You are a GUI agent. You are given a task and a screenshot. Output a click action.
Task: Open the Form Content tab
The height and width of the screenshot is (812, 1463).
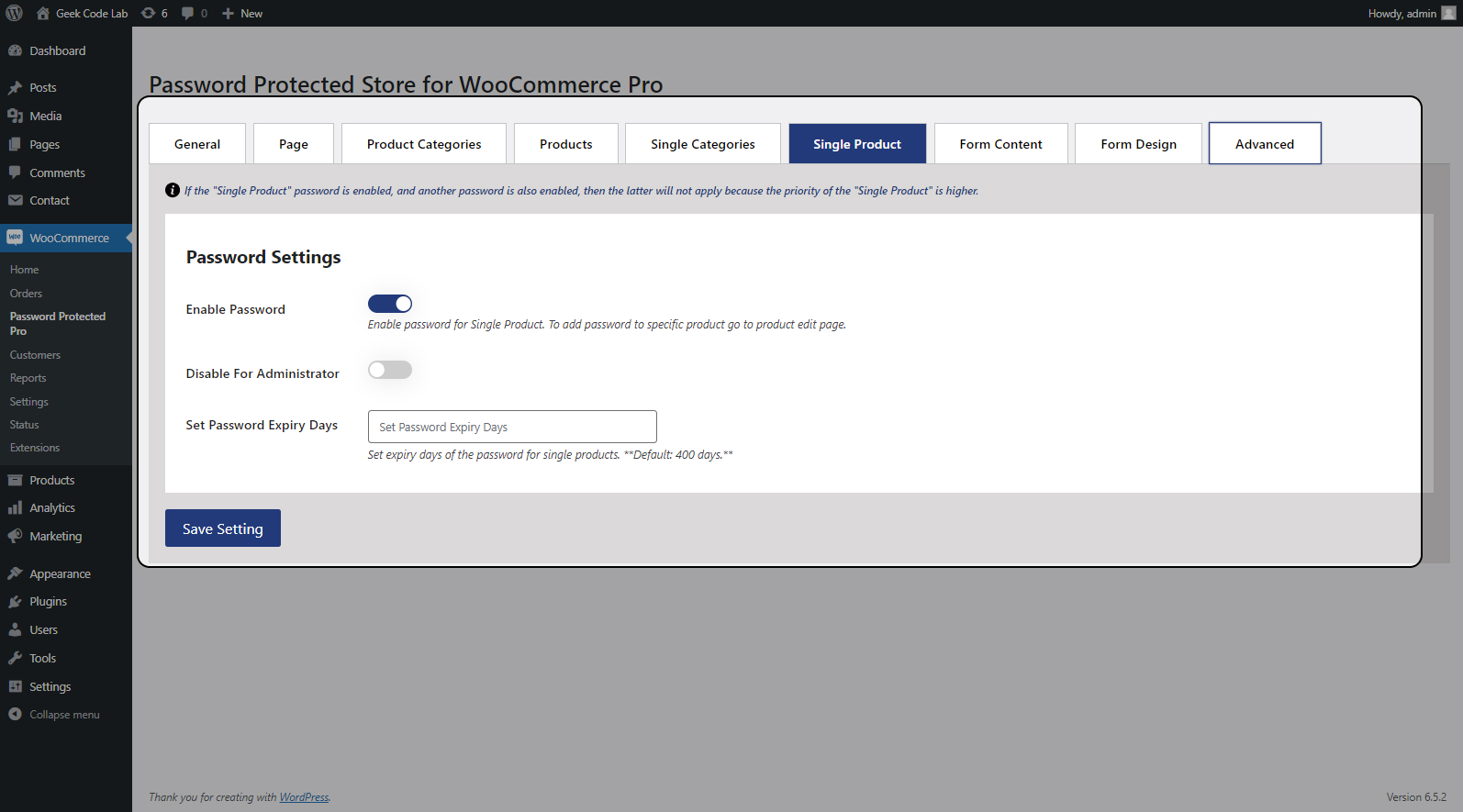coord(1001,144)
